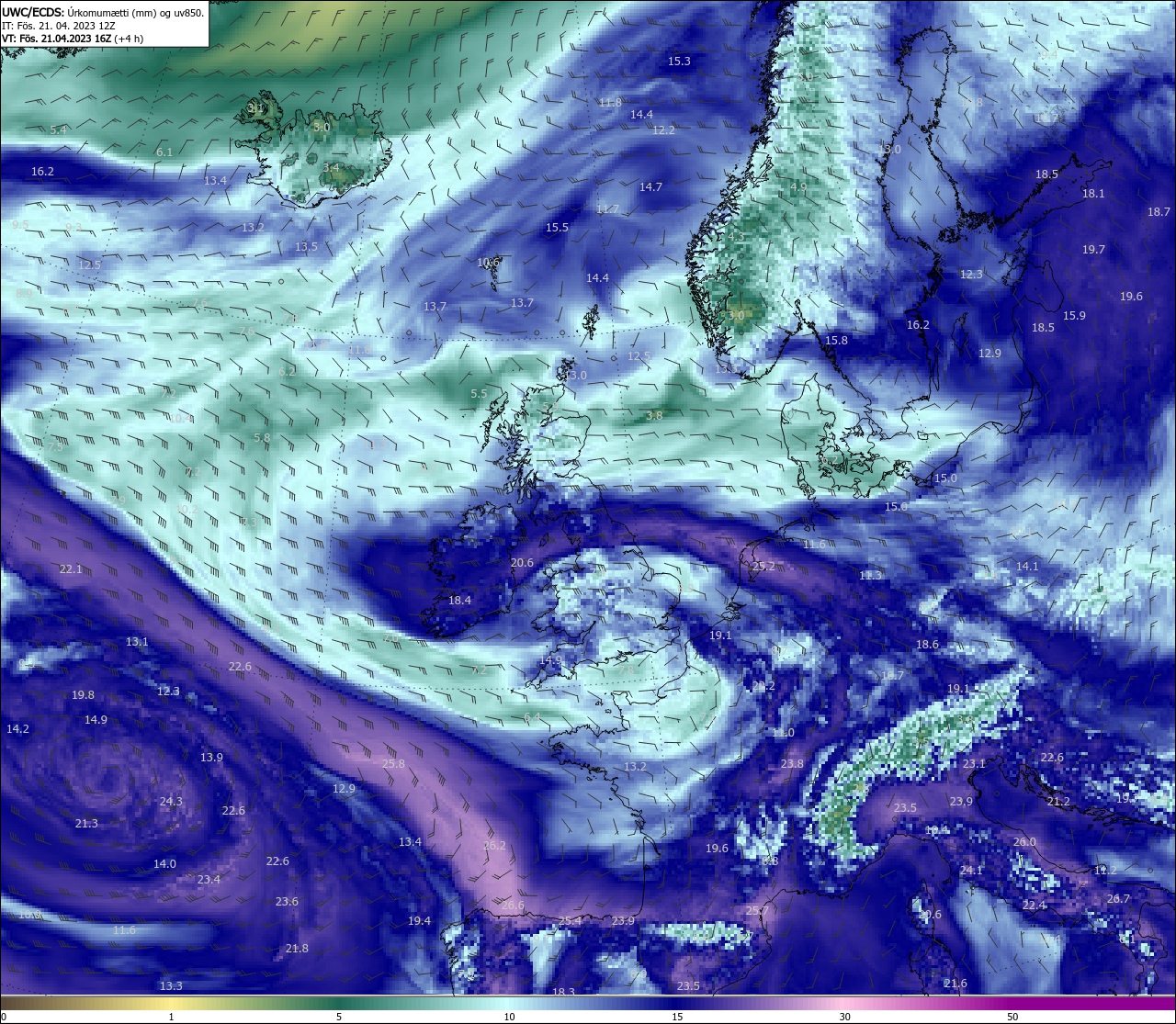1176x1024 pixels.
Task: Select the 5.4 value on the map
Action: point(58,130)
